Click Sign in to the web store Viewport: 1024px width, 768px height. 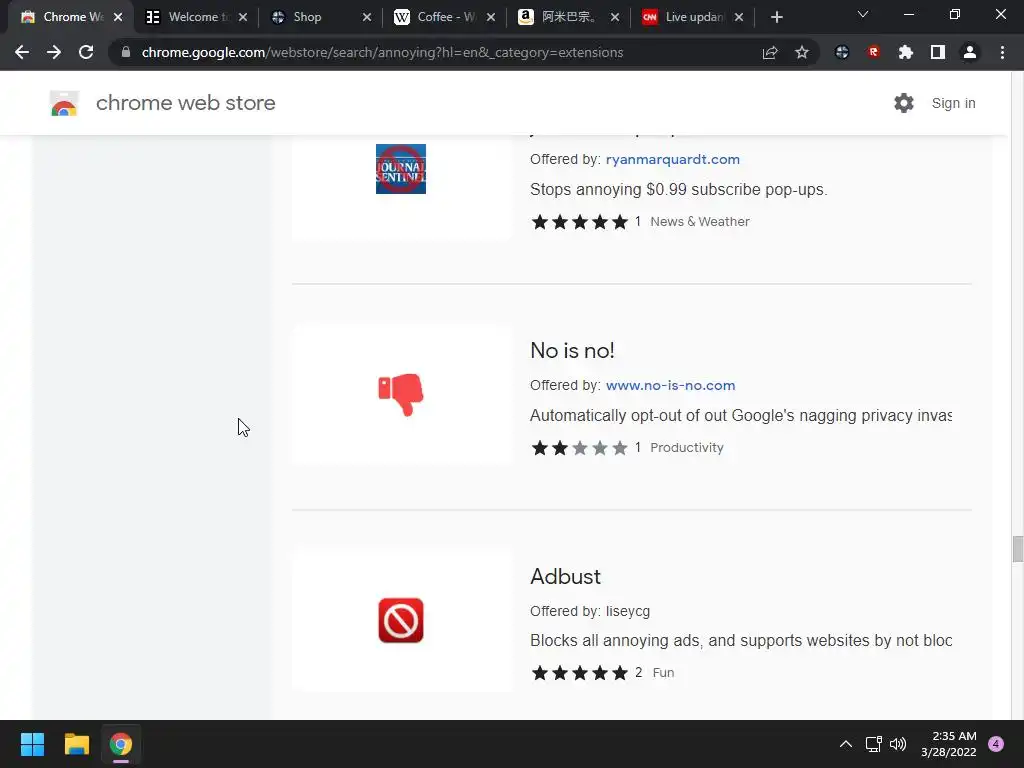pos(953,103)
